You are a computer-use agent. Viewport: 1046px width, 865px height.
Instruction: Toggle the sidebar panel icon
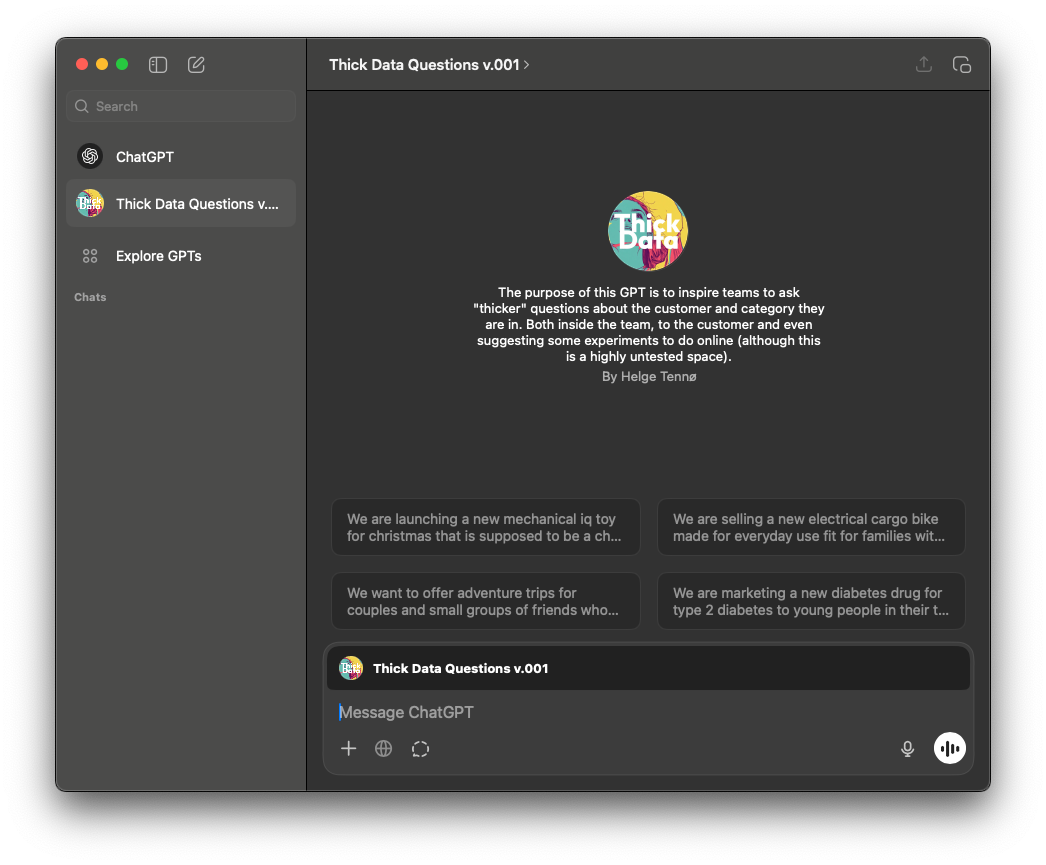(157, 65)
